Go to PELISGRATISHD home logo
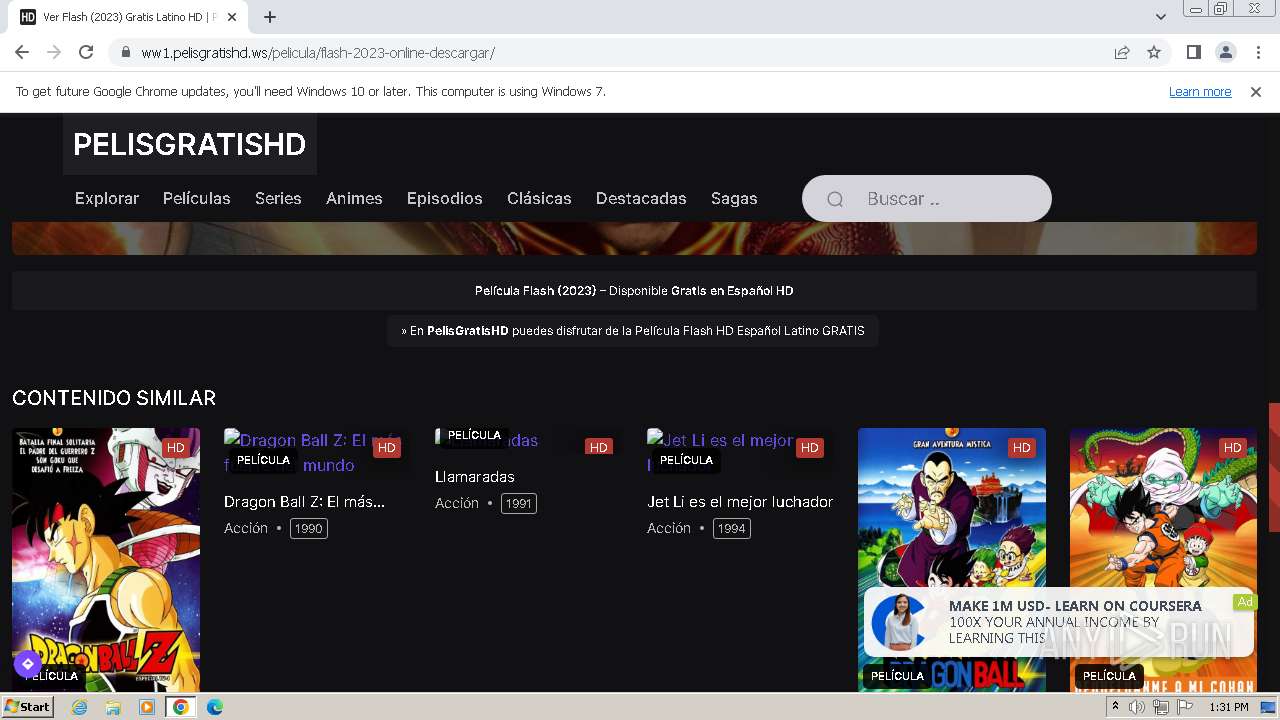The width and height of the screenshot is (1280, 720). pos(189,144)
